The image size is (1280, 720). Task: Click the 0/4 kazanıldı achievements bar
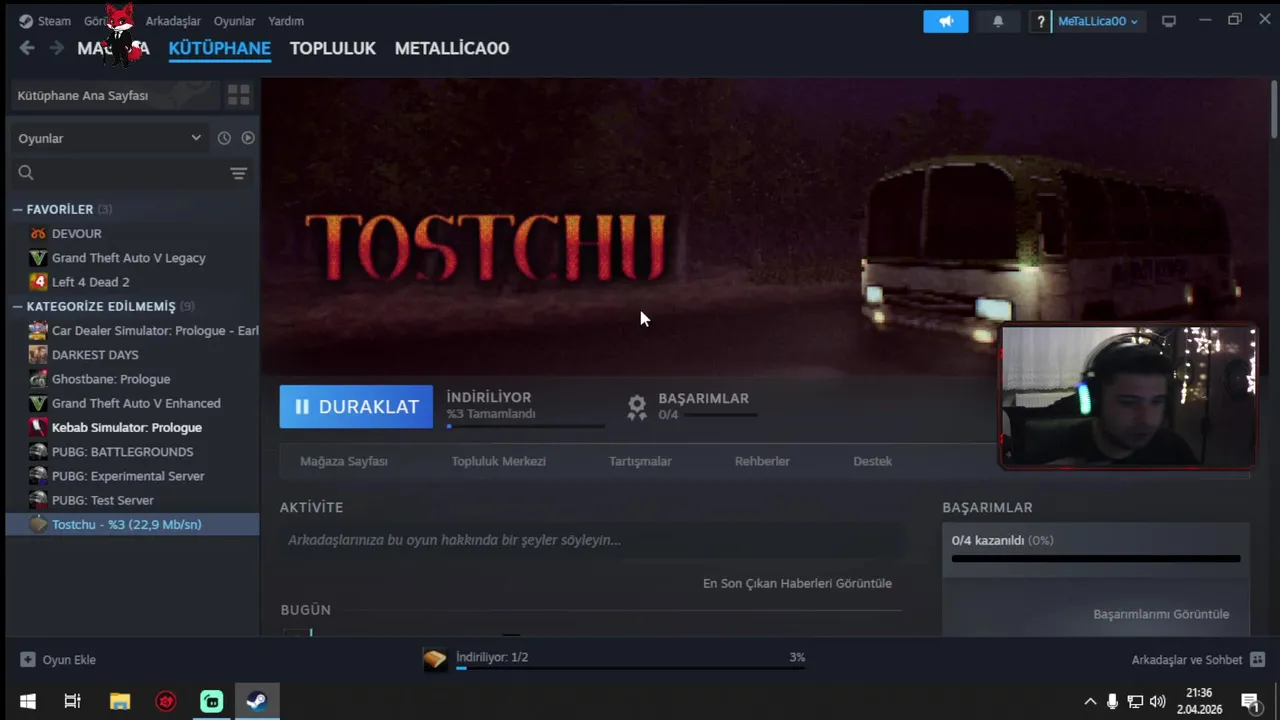coord(1096,558)
